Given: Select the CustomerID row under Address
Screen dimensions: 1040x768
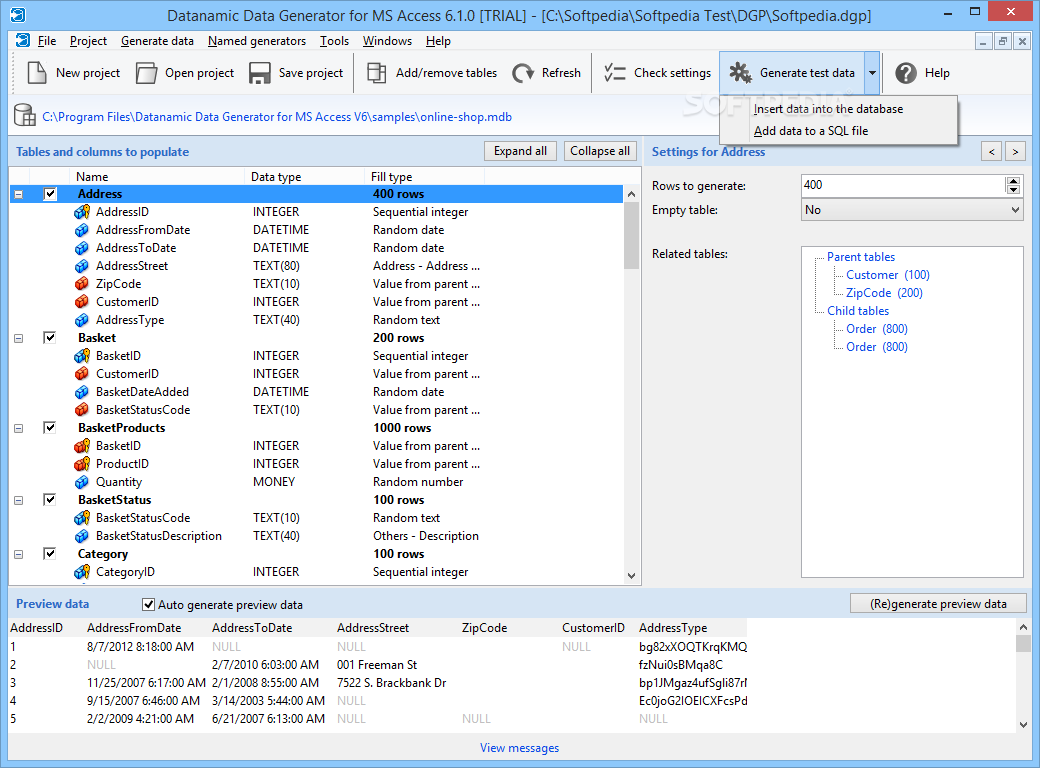Looking at the screenshot, I should click(316, 302).
